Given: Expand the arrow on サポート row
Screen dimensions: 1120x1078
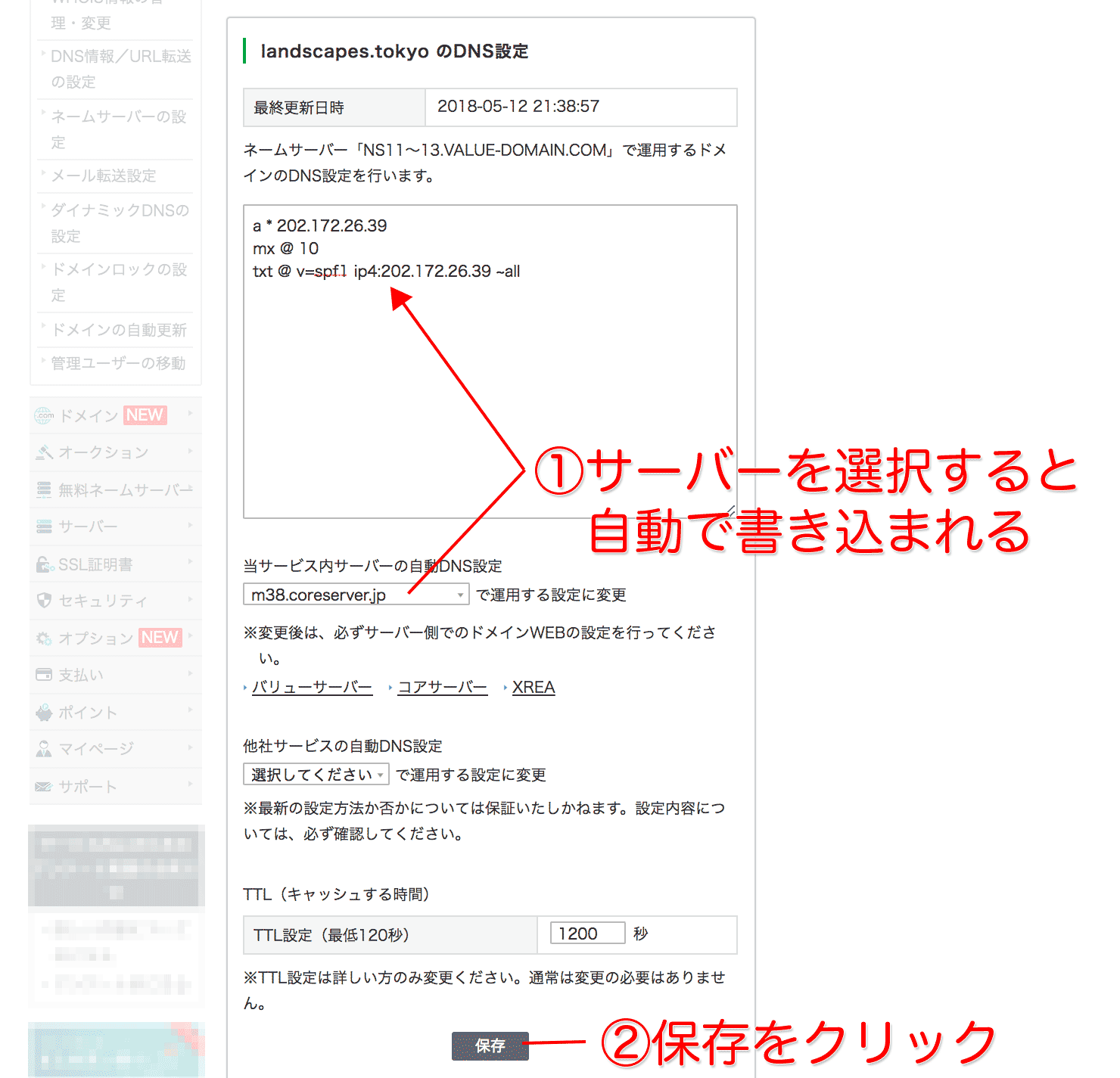Looking at the screenshot, I should pyautogui.click(x=190, y=784).
